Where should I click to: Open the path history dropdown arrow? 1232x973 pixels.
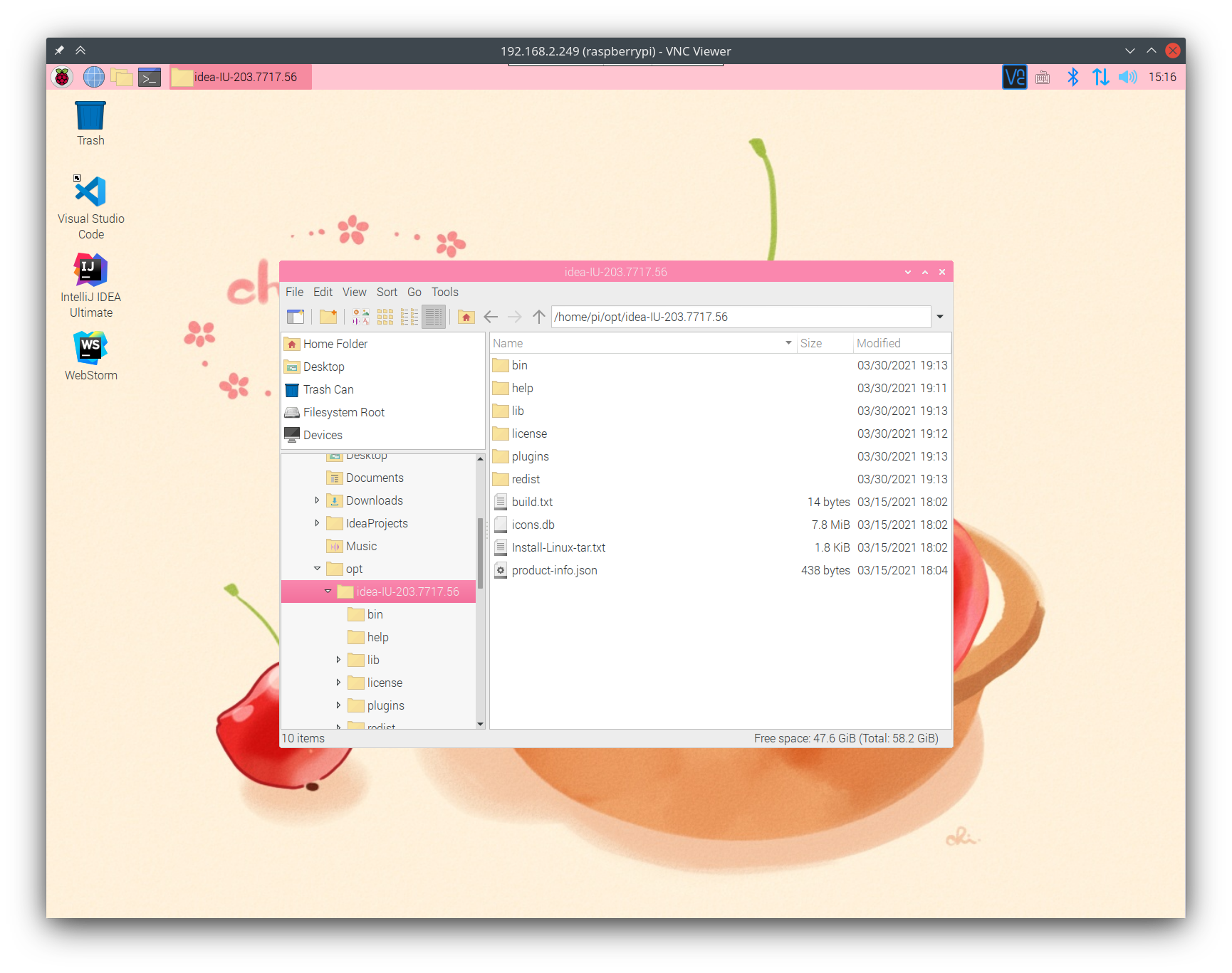tap(940, 317)
